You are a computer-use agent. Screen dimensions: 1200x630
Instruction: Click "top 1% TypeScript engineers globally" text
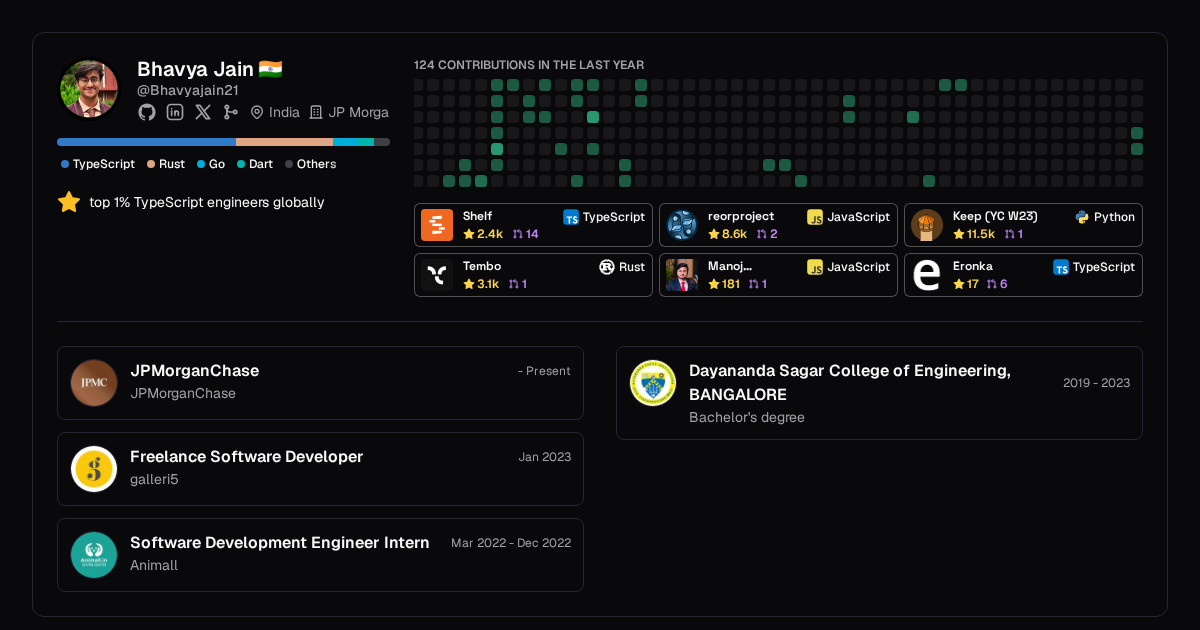(x=207, y=202)
